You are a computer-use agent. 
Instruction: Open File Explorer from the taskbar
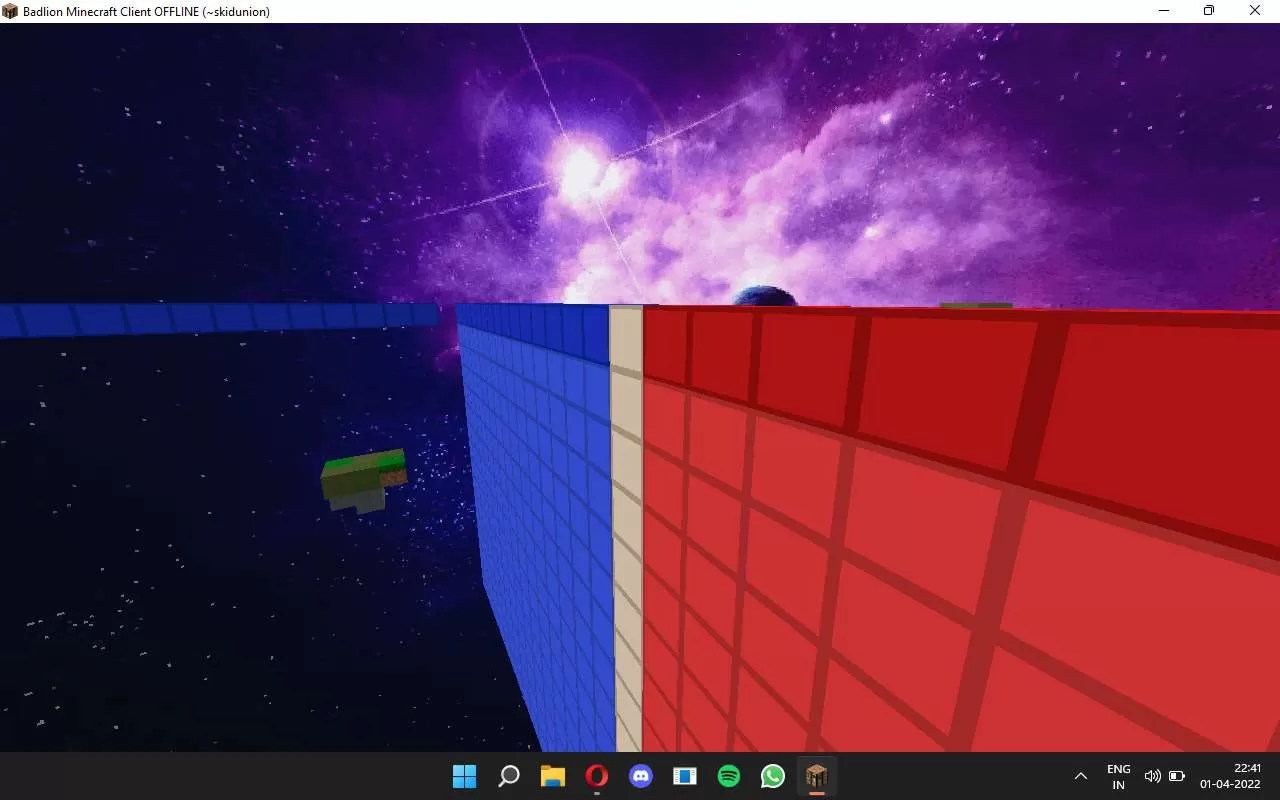coord(553,776)
